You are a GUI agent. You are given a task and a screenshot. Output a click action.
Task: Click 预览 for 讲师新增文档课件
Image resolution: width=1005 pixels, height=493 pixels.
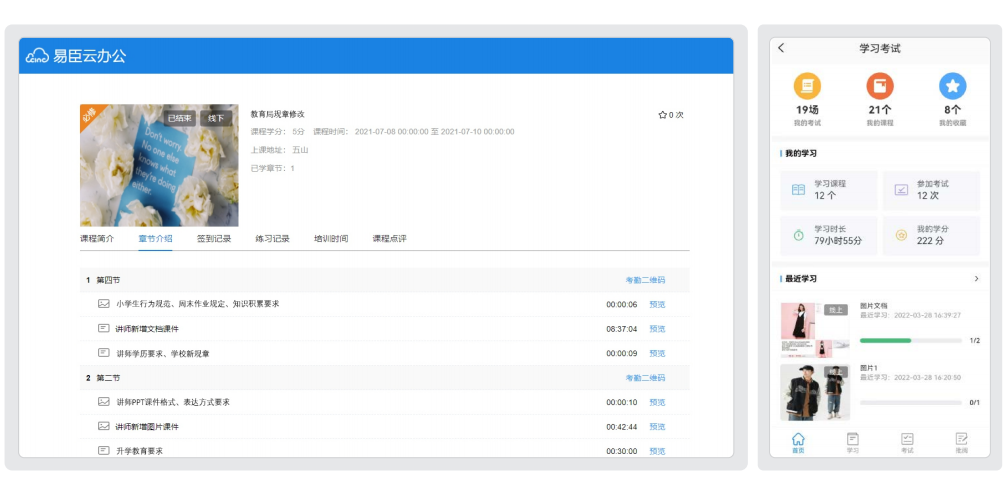pos(657,329)
